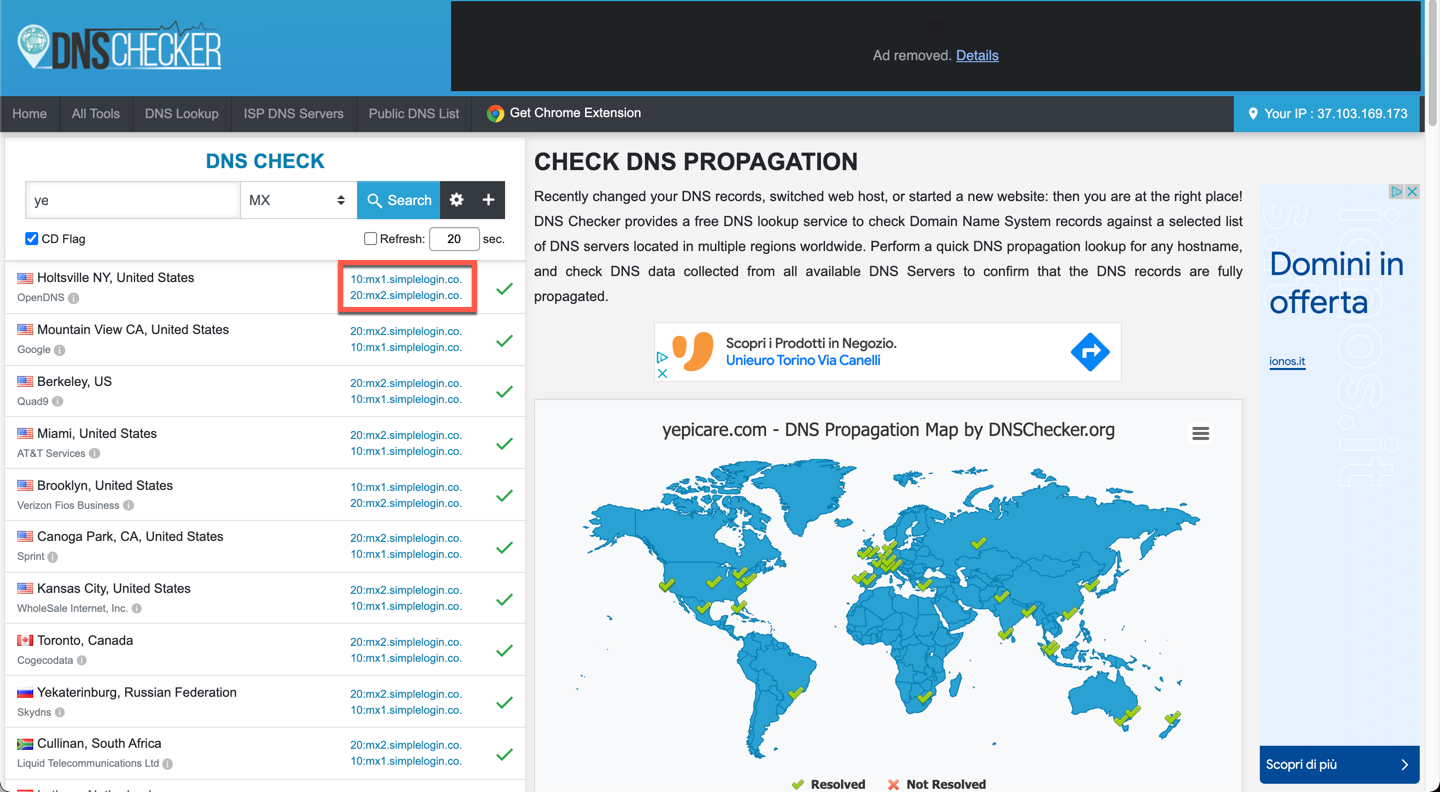Click the Get Chrome Extension link
This screenshot has height=792, width=1440.
[564, 113]
